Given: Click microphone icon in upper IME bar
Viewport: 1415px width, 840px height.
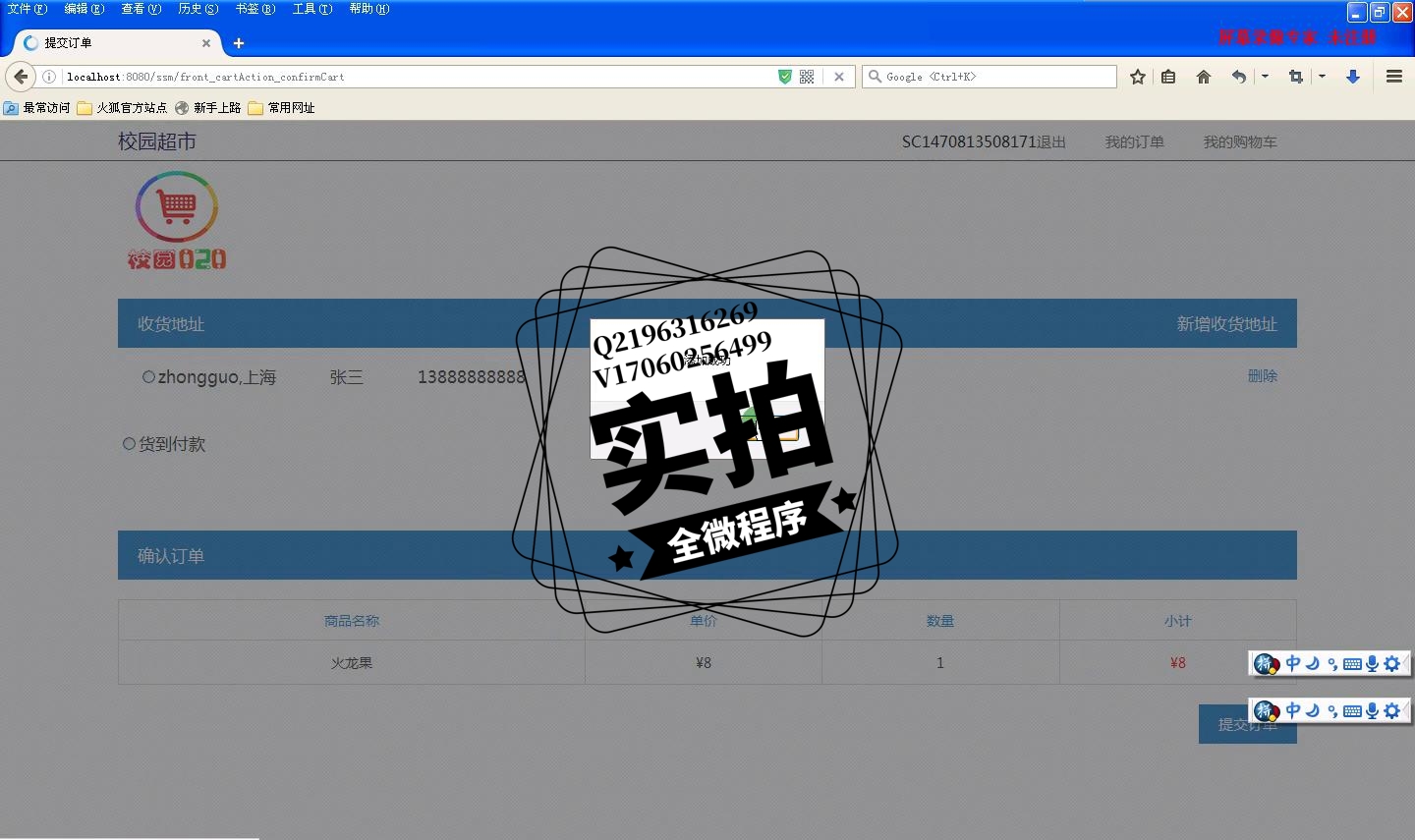Looking at the screenshot, I should 1372,664.
